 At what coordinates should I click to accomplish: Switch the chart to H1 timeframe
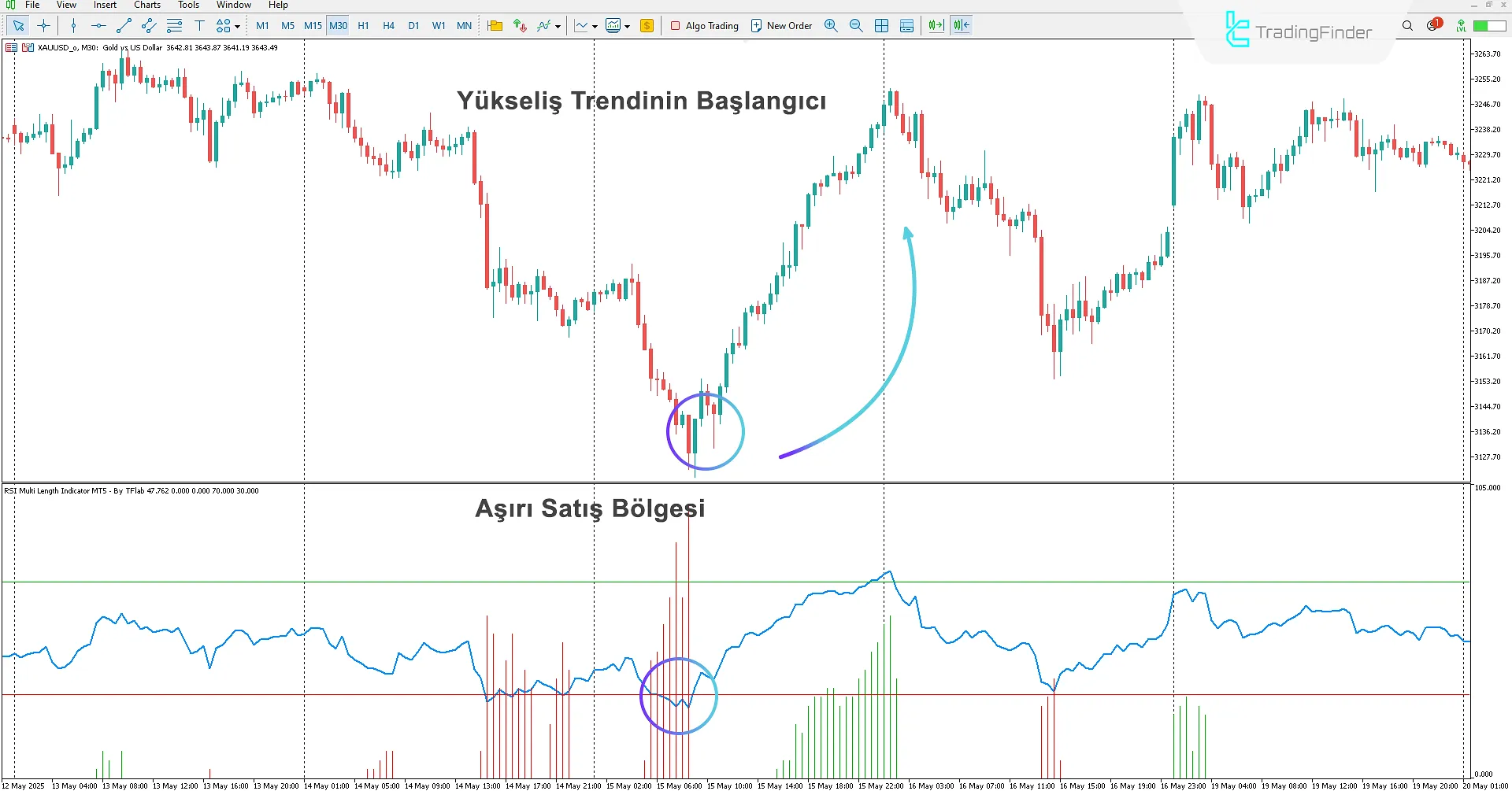tap(363, 25)
